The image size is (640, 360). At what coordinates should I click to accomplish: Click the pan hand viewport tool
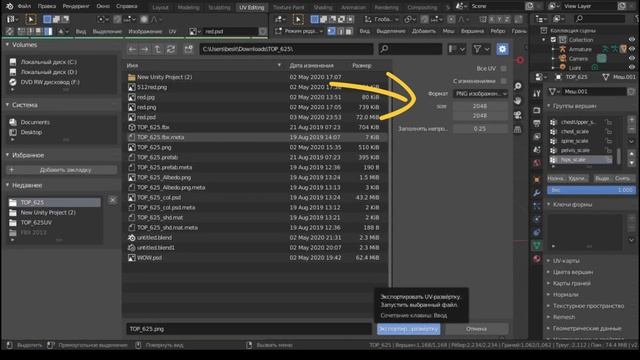518,100
